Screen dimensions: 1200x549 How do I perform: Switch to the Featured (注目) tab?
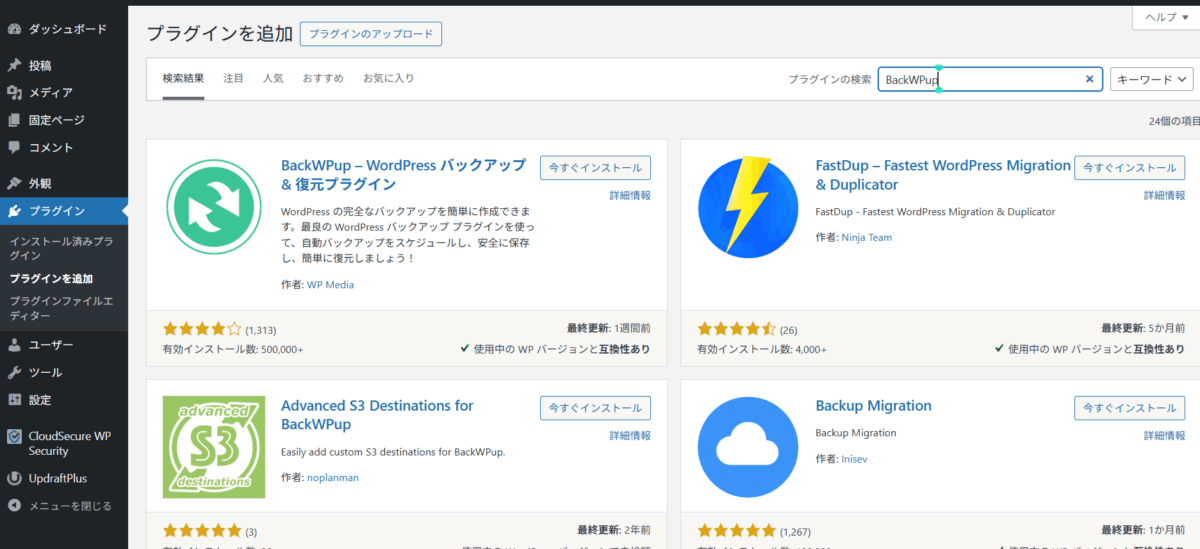coord(233,78)
